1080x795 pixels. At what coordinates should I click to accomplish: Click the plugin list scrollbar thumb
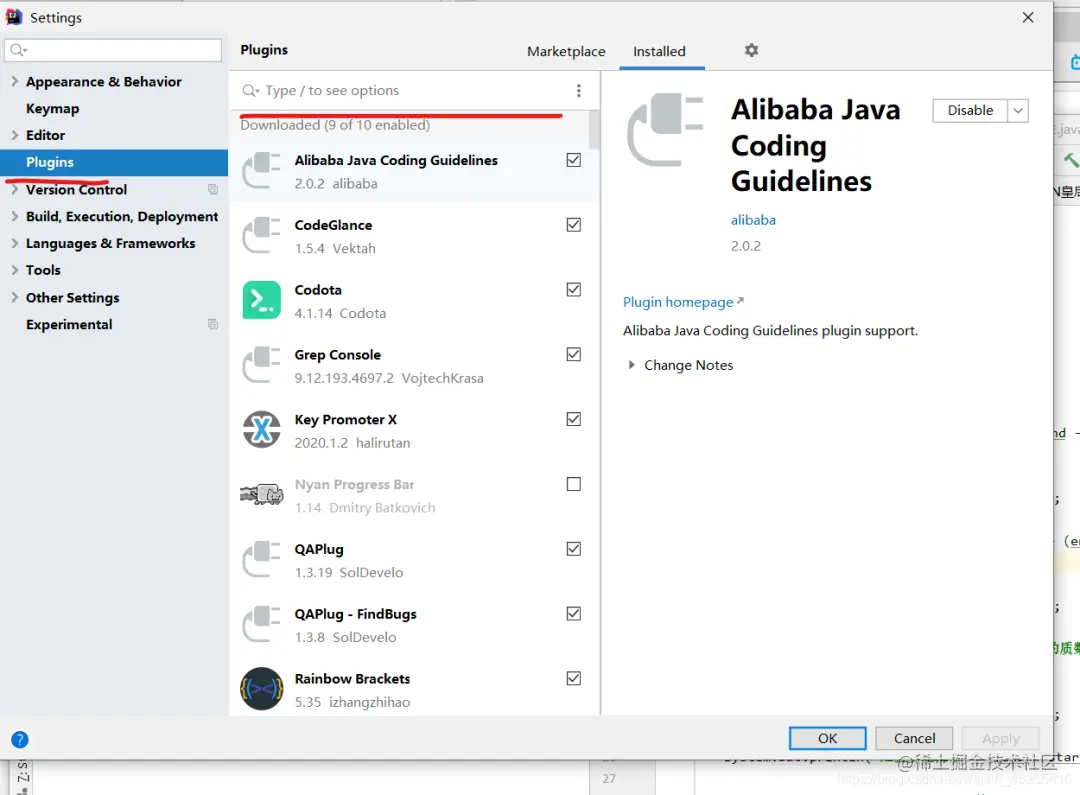tap(594, 130)
